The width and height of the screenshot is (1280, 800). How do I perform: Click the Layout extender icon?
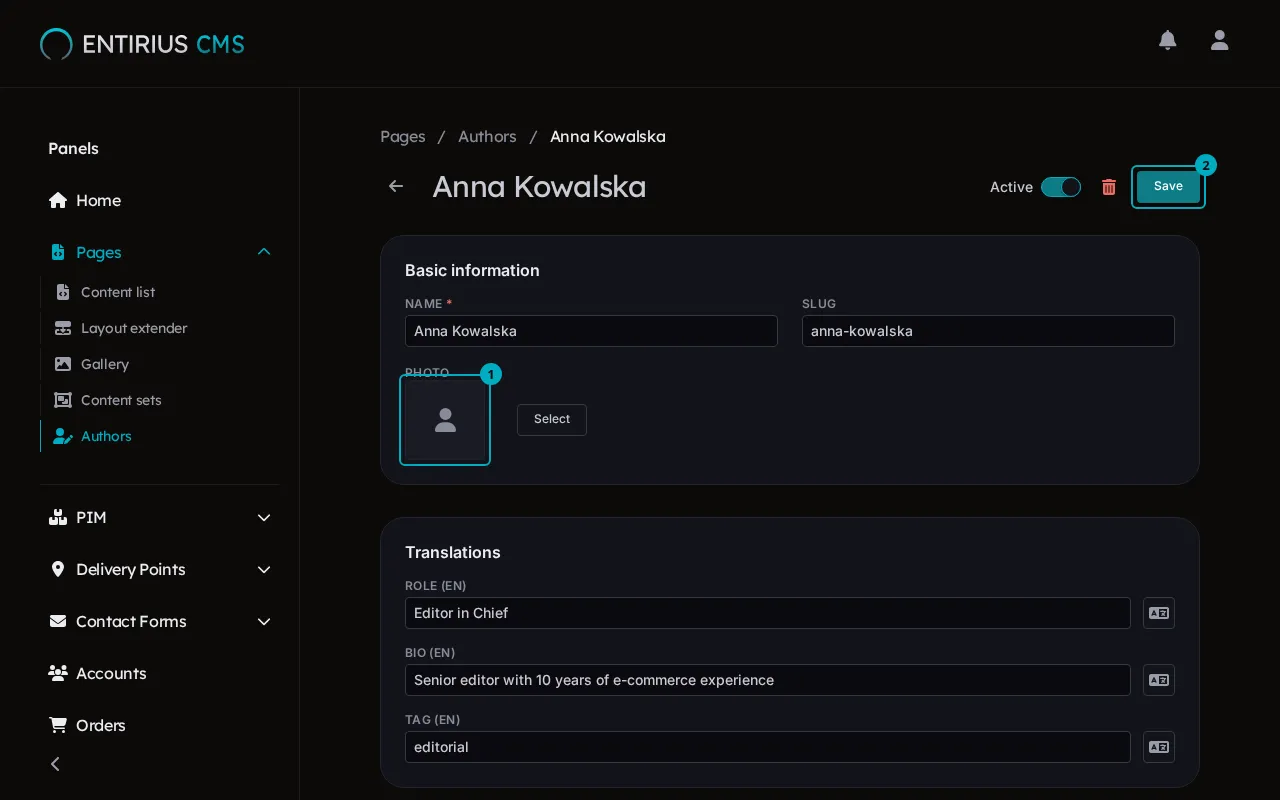pyautogui.click(x=63, y=328)
